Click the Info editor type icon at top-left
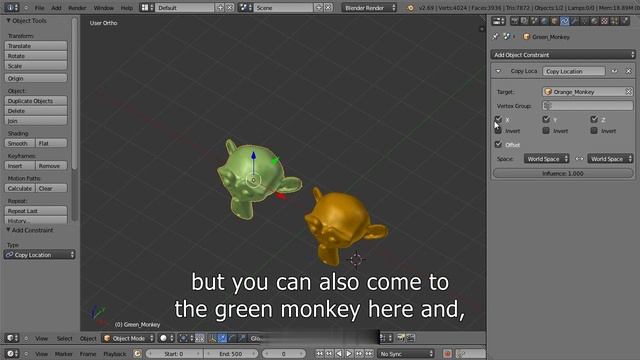The image size is (640, 360). click(11, 7)
